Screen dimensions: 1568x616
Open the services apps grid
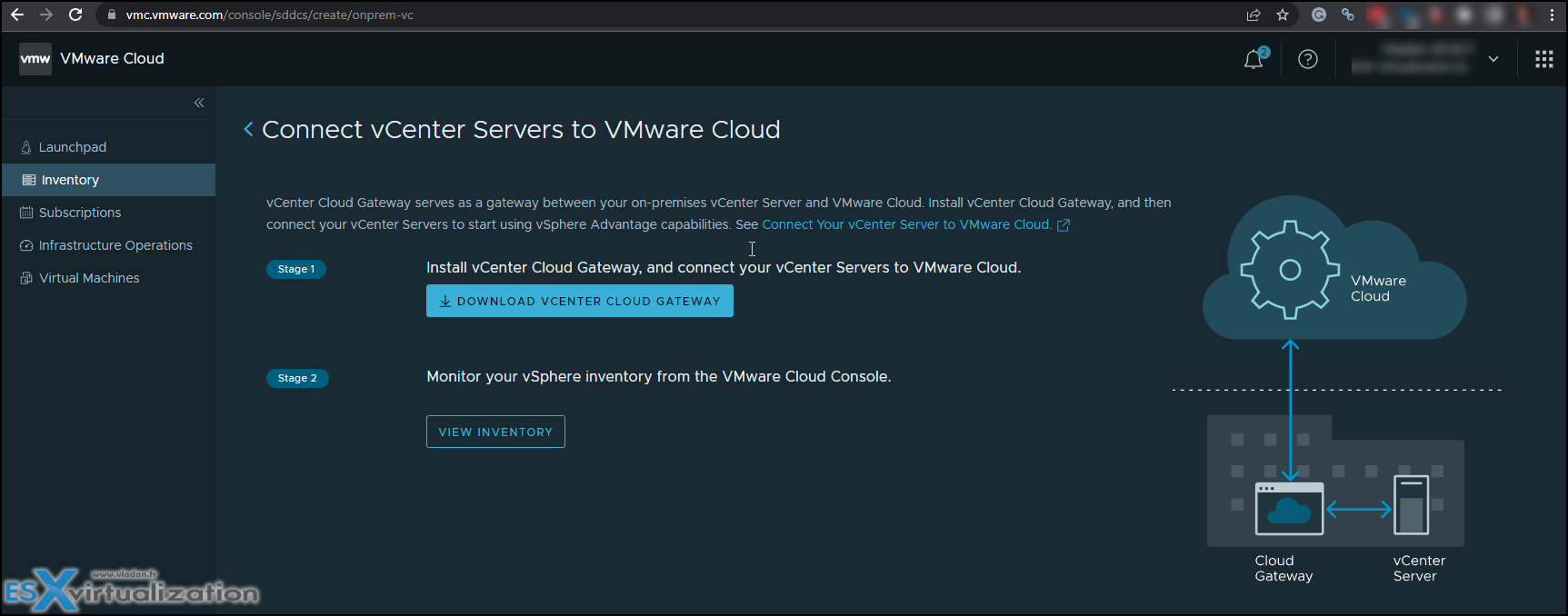click(1544, 59)
